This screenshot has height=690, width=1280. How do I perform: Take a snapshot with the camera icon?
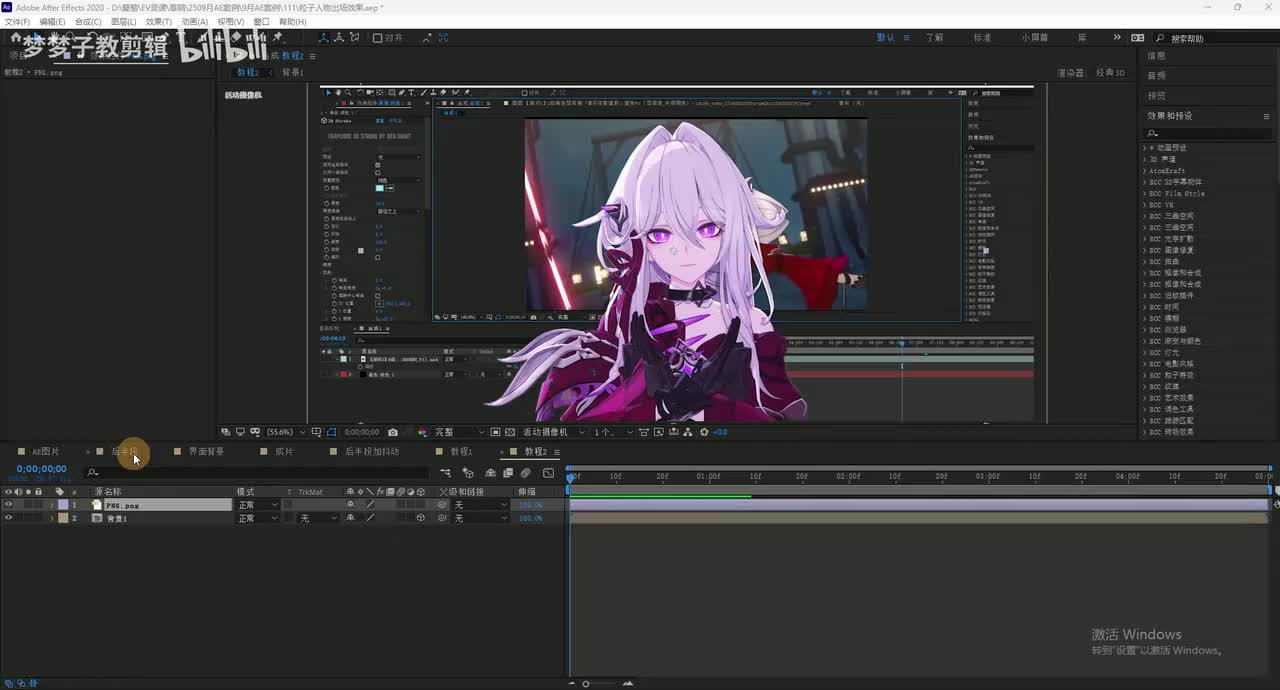point(392,432)
